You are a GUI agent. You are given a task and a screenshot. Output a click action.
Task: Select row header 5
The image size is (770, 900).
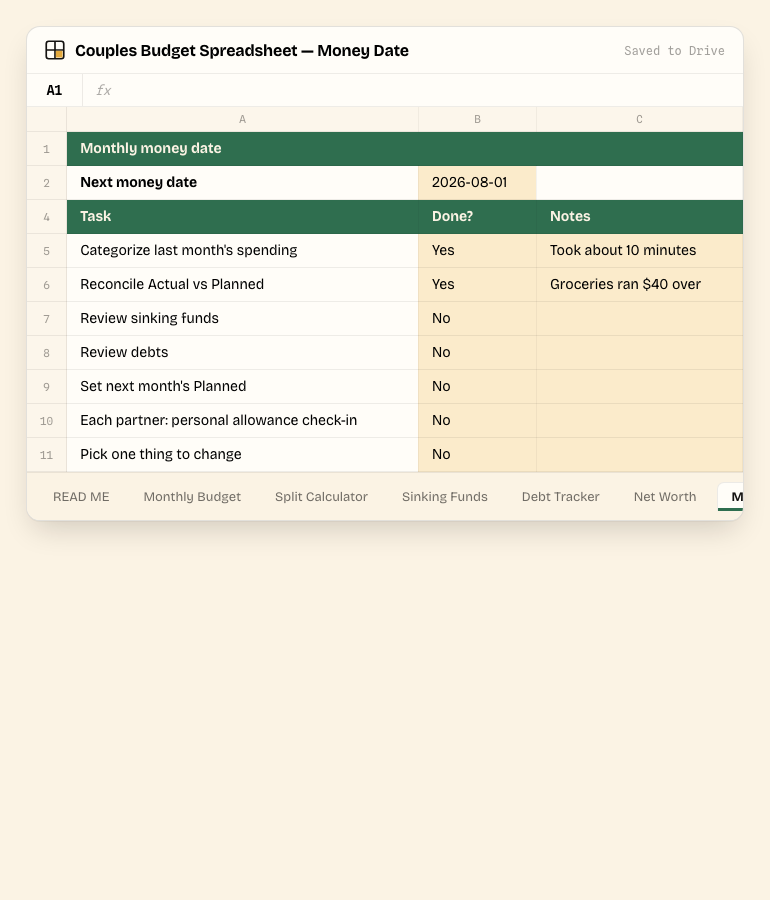click(47, 250)
